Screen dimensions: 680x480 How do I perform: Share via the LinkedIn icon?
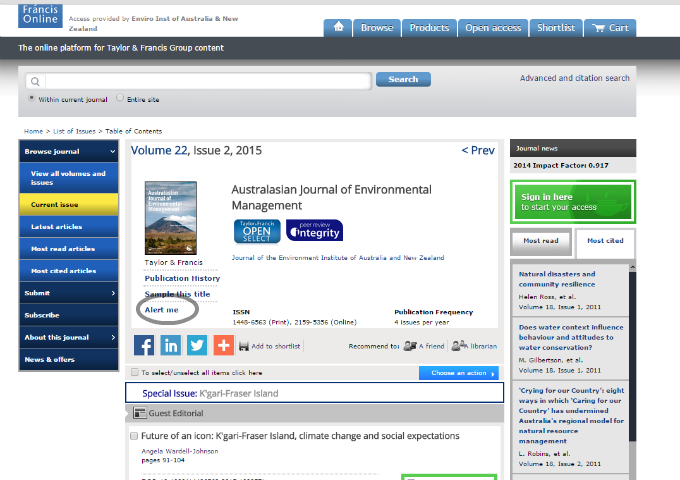[x=170, y=345]
